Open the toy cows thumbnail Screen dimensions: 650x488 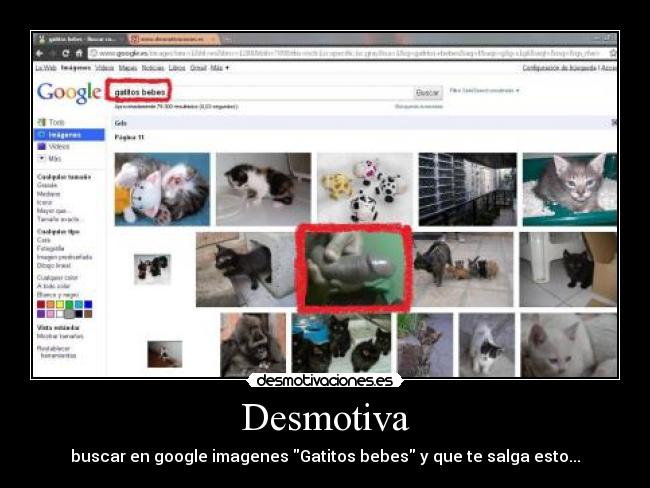365,189
